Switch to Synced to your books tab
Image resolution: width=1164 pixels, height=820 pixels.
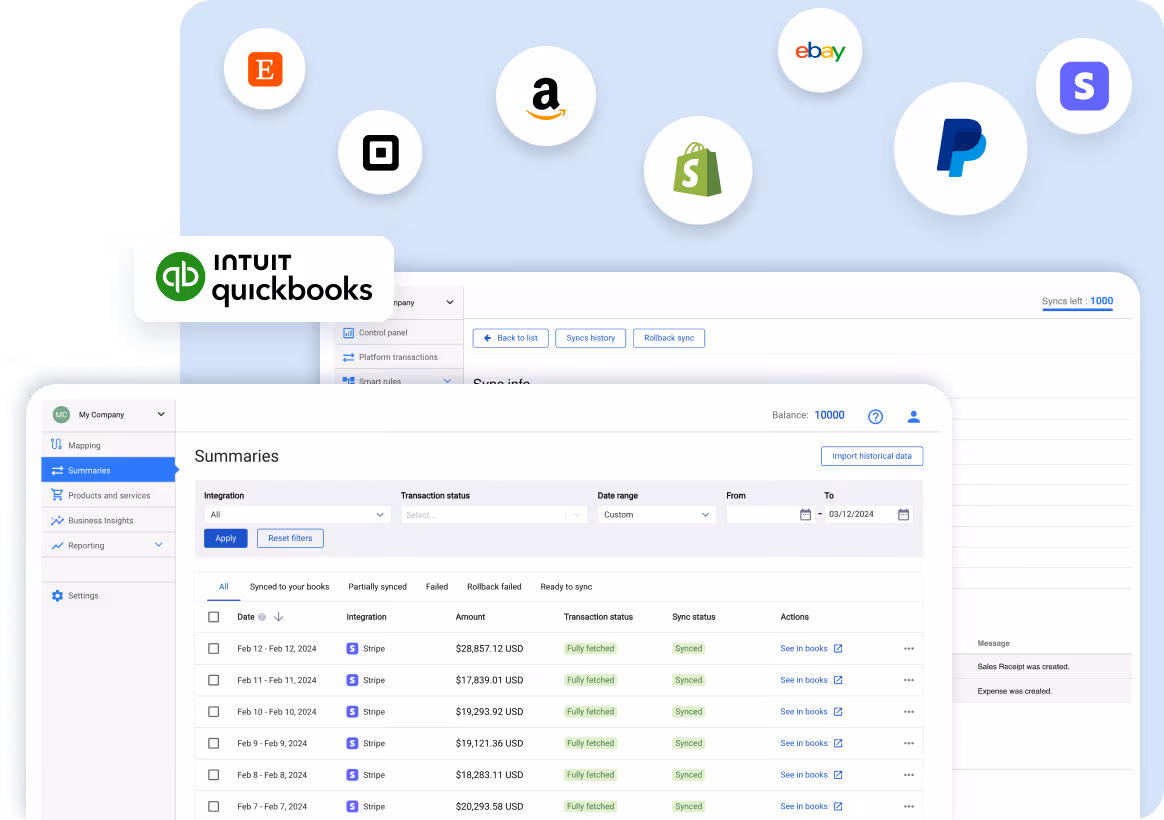(x=290, y=586)
